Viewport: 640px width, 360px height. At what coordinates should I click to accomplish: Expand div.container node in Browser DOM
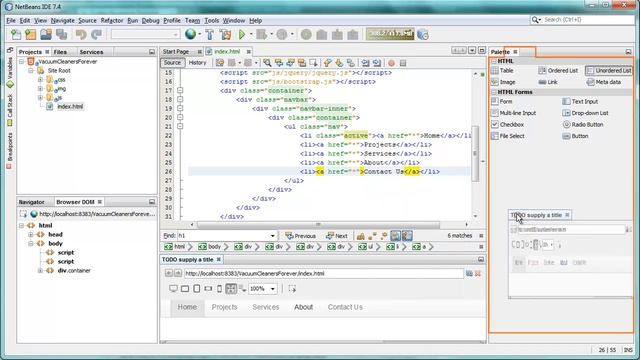tap(40, 271)
